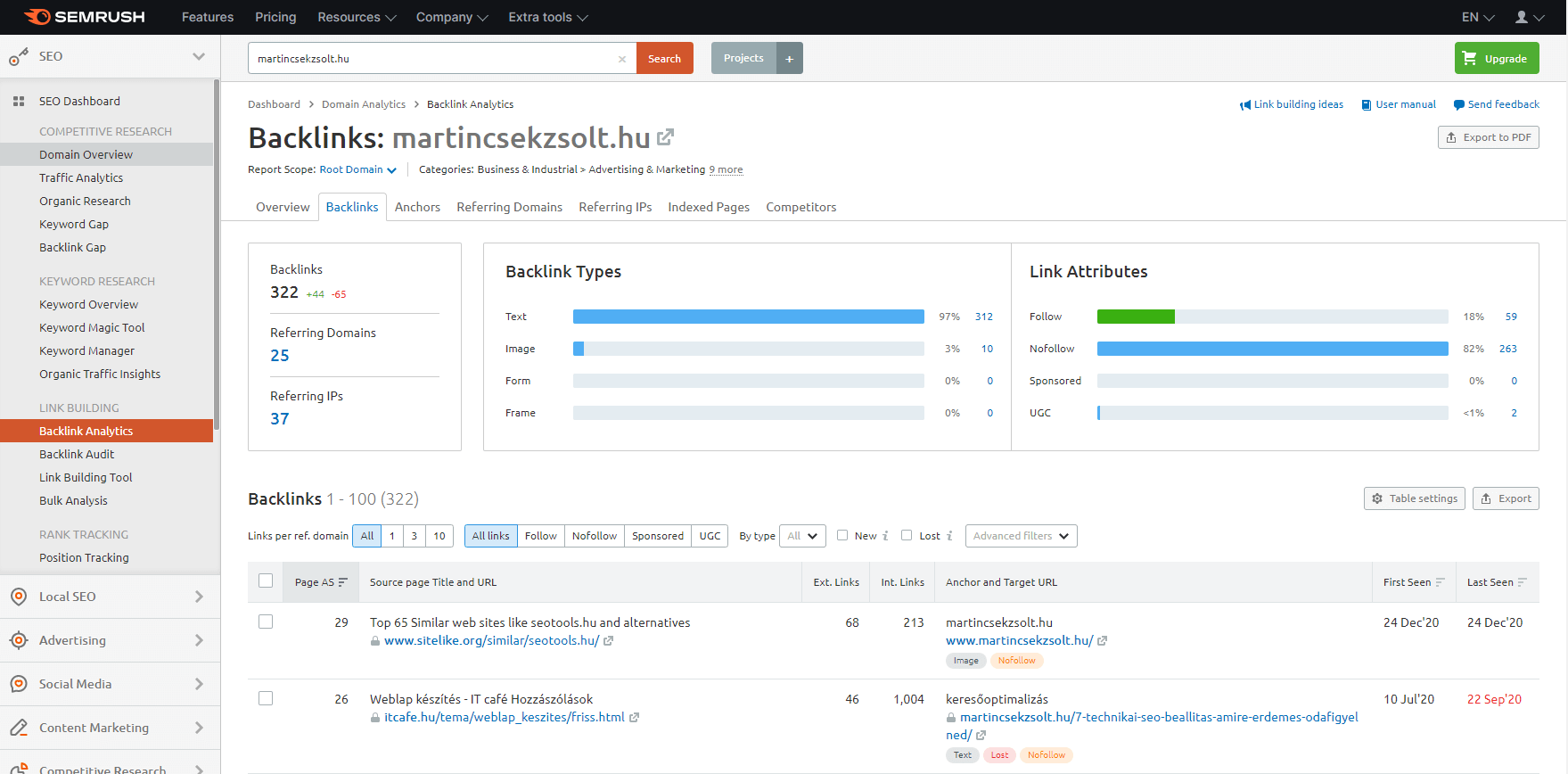
Task: Open www.martincsekzsolt.hu target external icon
Action: point(1102,641)
